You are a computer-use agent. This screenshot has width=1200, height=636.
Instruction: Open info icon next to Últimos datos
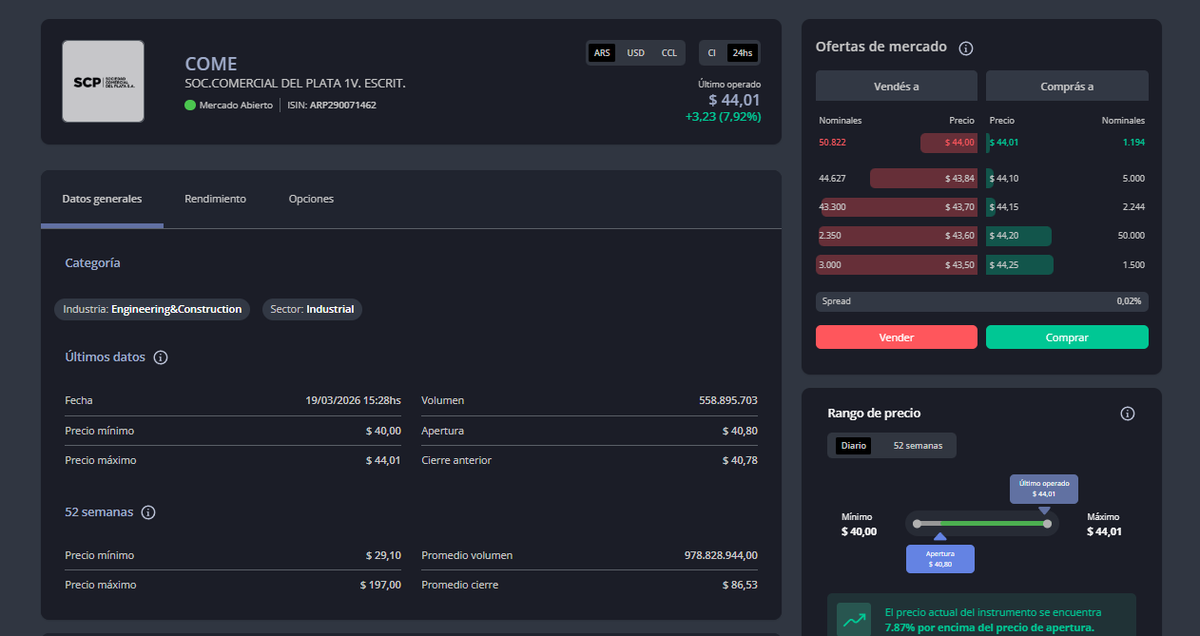coord(161,358)
